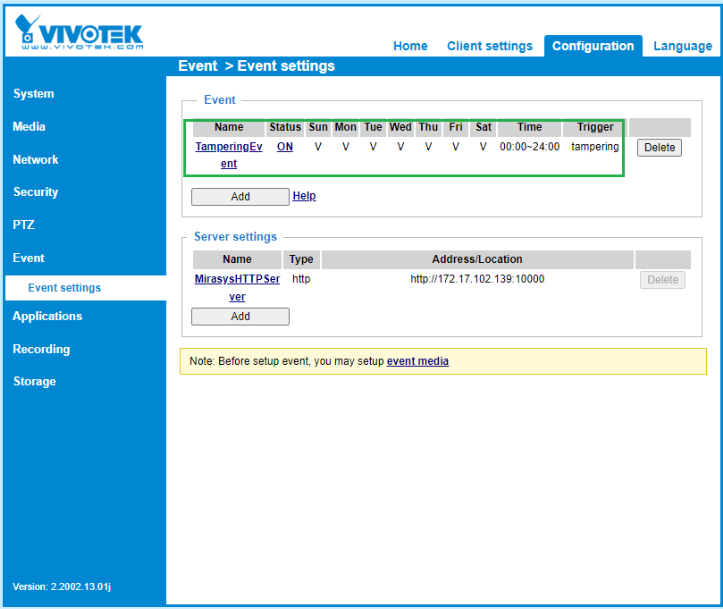Click the VIVOTEK logo
Viewport: 723px width, 609px height.
[x=80, y=31]
